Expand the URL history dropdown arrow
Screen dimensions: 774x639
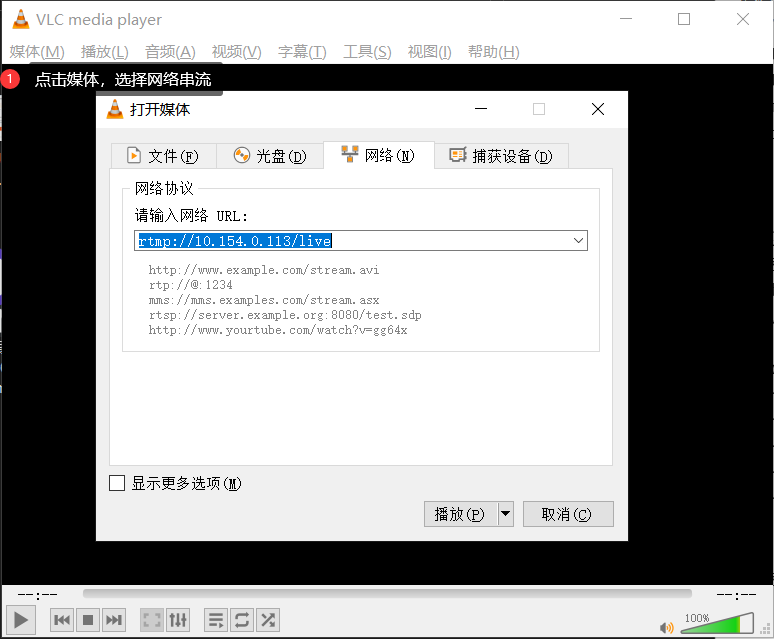coord(579,241)
